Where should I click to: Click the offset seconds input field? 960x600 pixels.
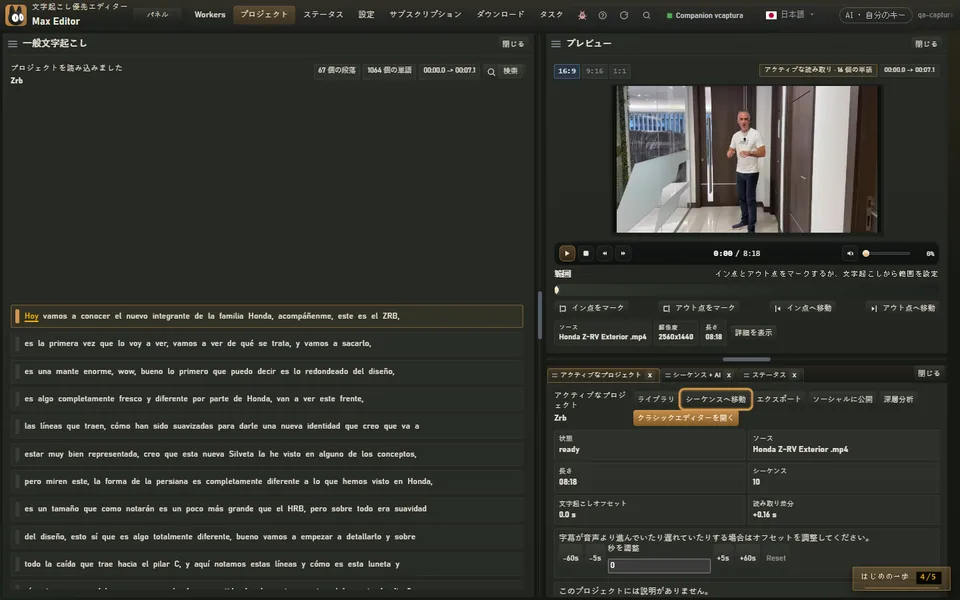pos(659,565)
